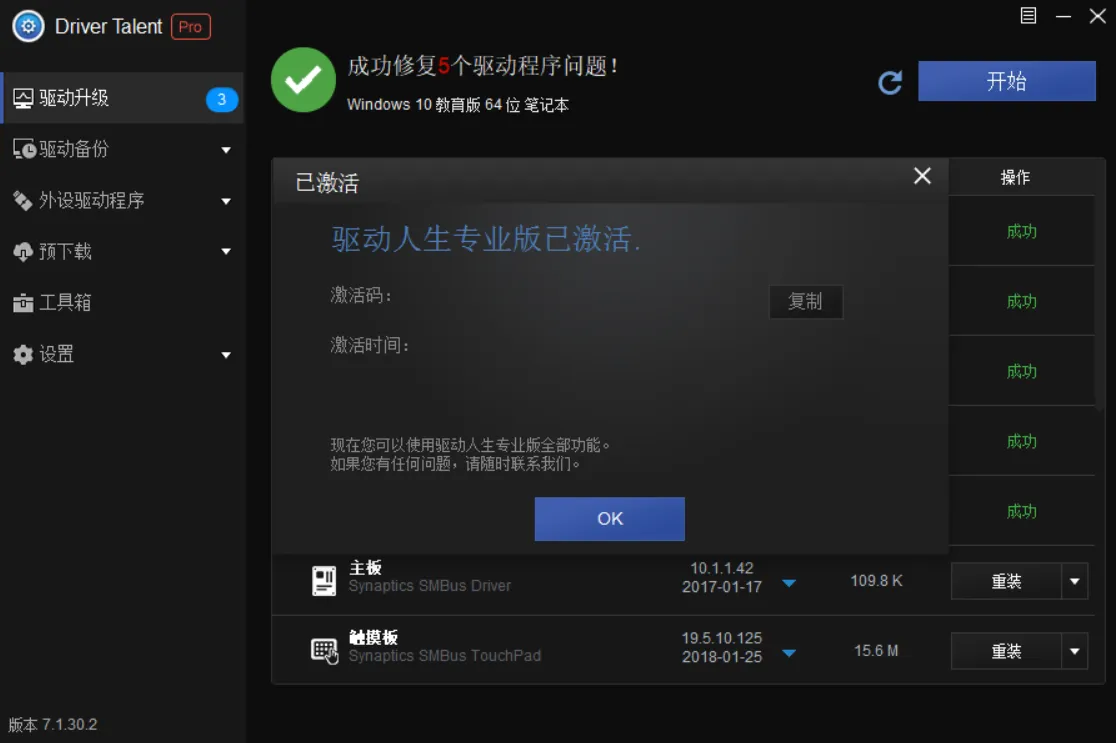Minimize the Driver Talent window

[x=1063, y=16]
